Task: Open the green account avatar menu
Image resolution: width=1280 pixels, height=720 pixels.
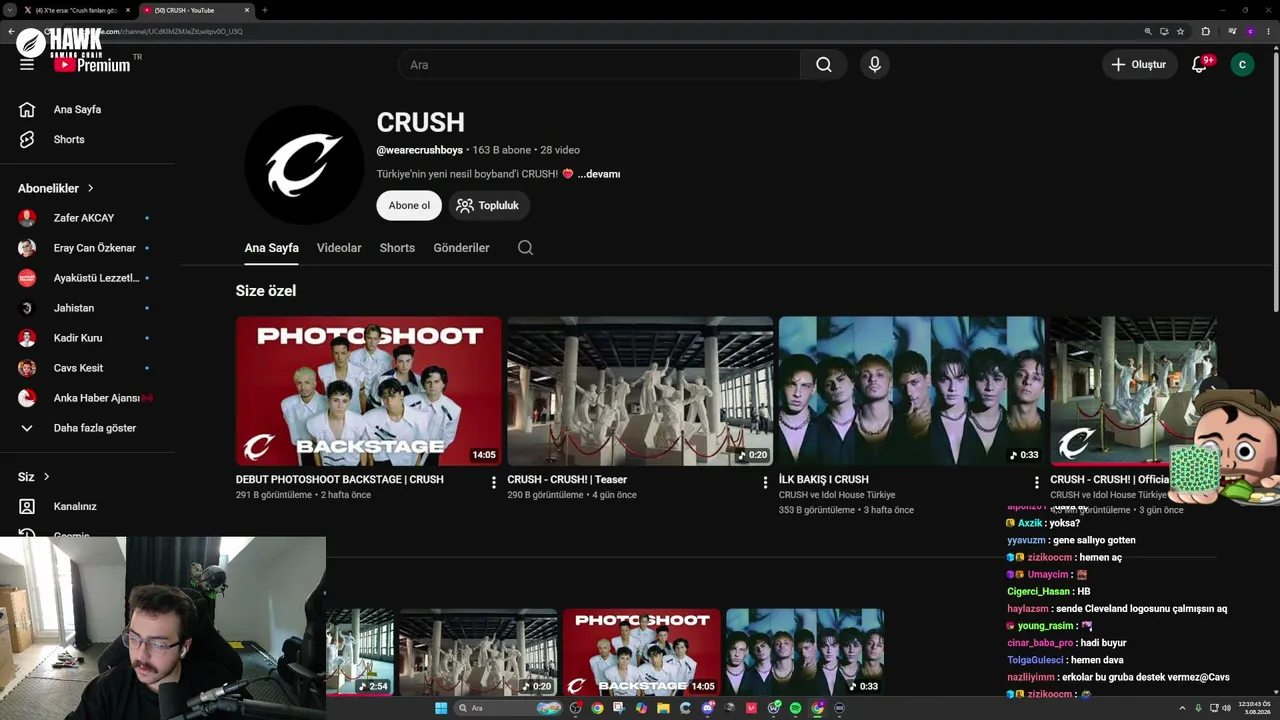Action: 1242,65
